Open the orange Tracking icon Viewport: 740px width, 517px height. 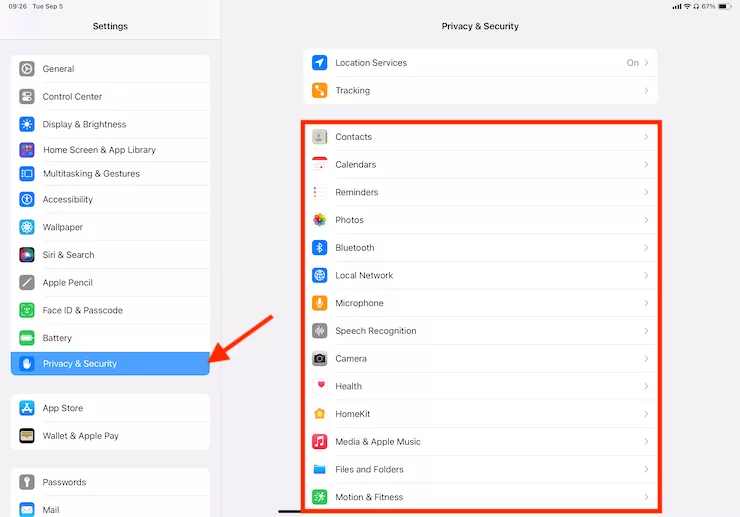(320, 90)
